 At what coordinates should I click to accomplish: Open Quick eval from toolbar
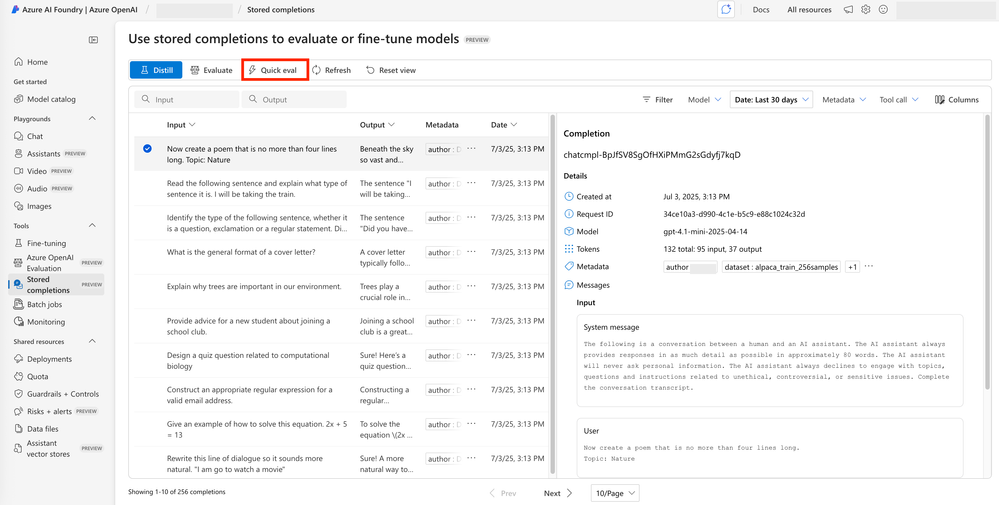(x=273, y=70)
